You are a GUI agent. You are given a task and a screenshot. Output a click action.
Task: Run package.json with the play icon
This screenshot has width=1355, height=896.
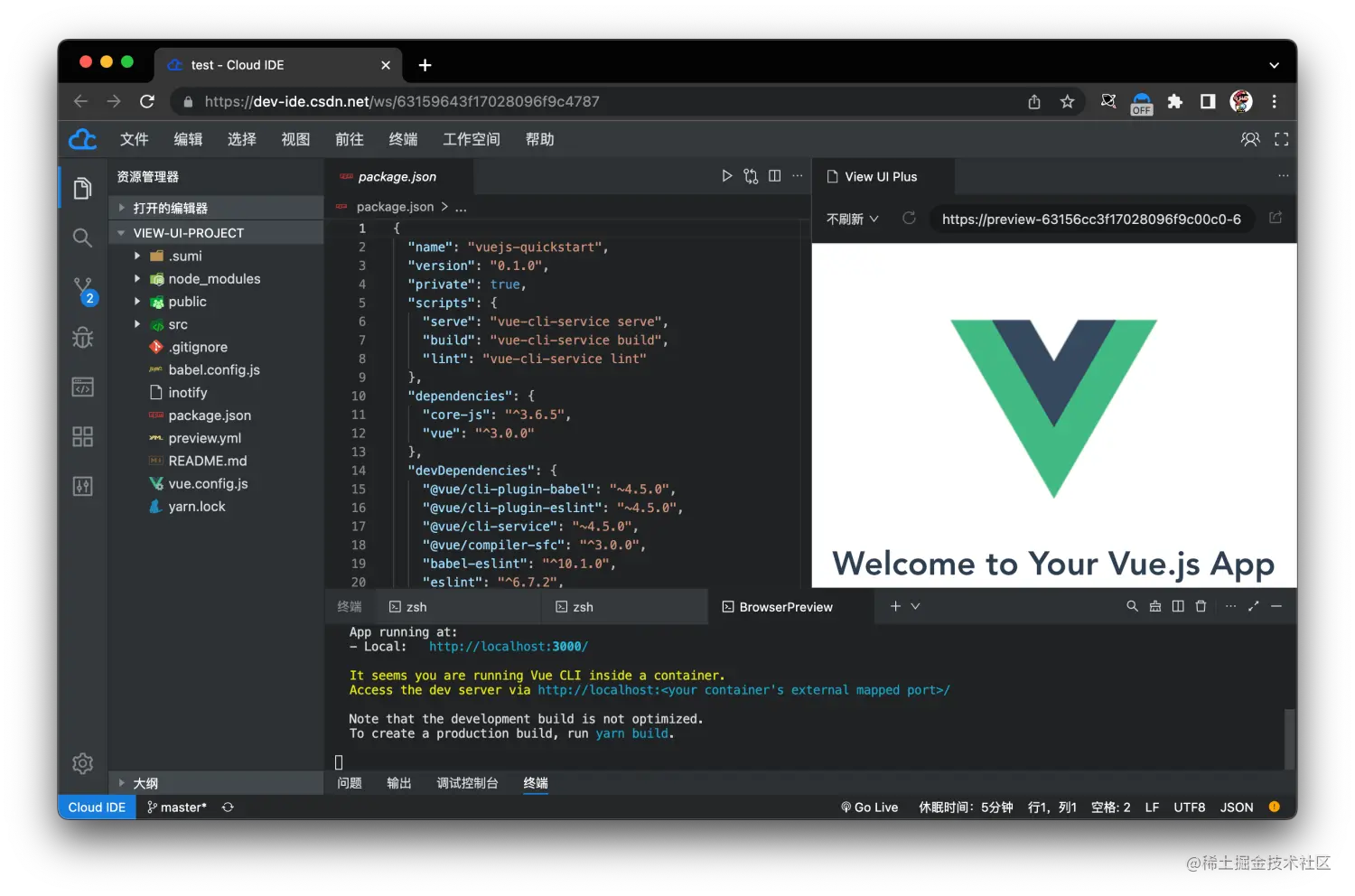(727, 176)
